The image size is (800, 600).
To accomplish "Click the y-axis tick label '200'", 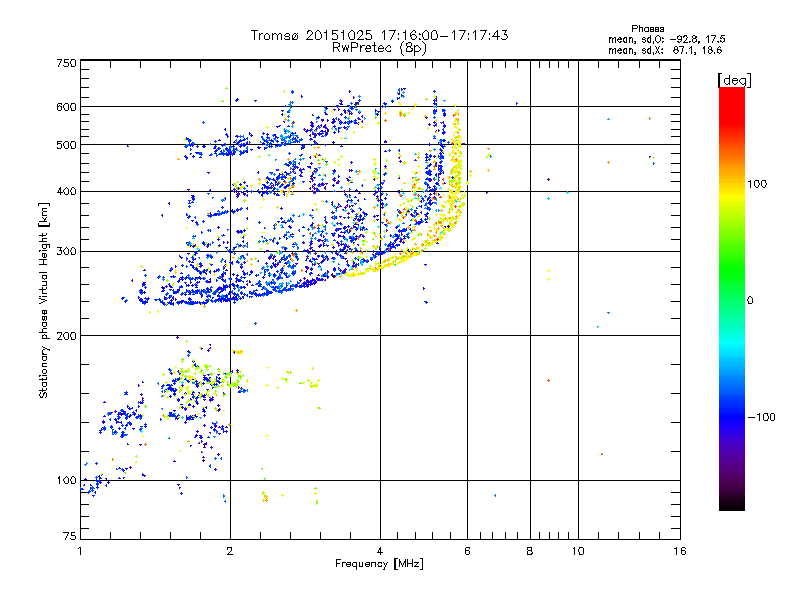I will 66,336.
